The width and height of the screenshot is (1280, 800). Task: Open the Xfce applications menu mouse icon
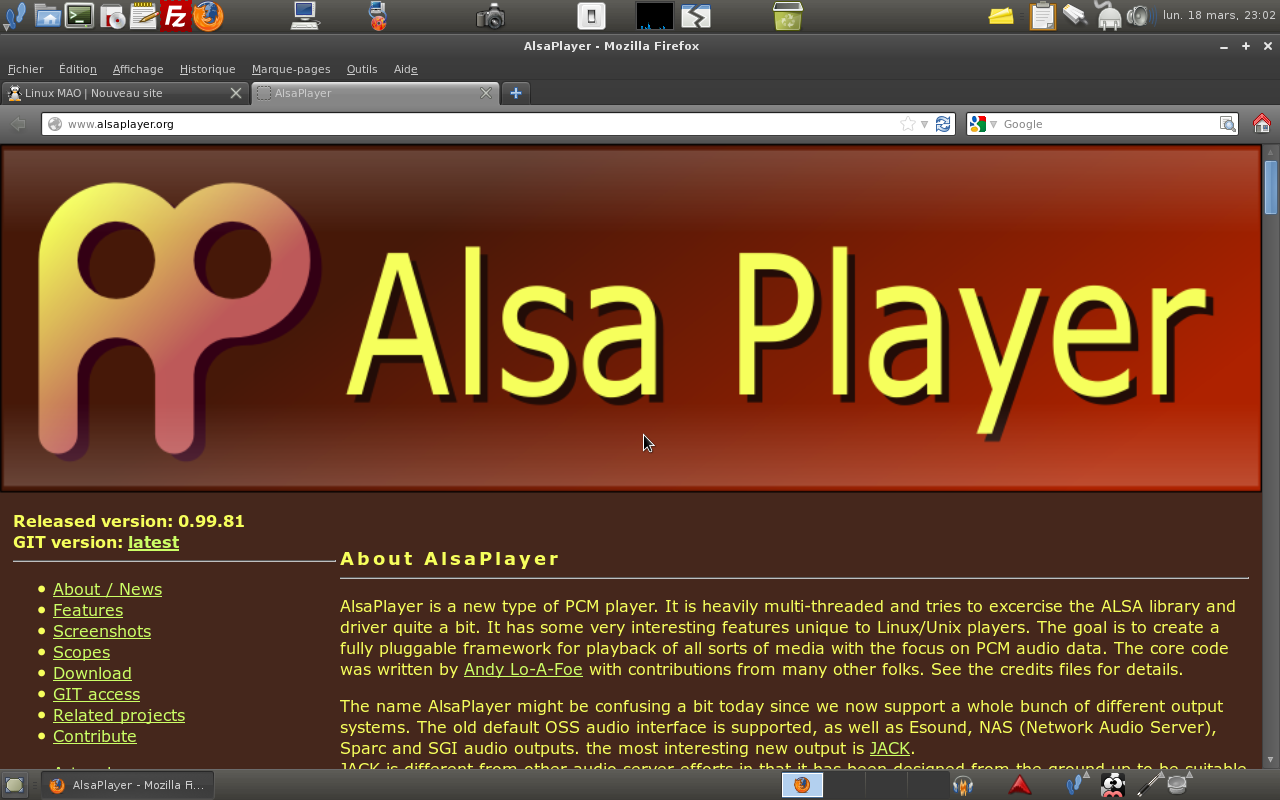click(x=14, y=16)
